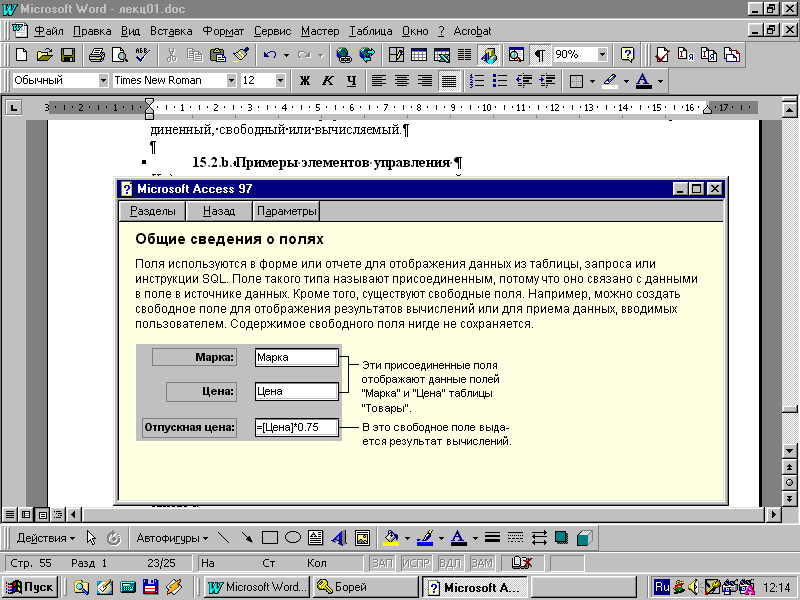Open the Файл menu
Image resolution: width=800 pixels, height=600 pixels.
(x=49, y=31)
